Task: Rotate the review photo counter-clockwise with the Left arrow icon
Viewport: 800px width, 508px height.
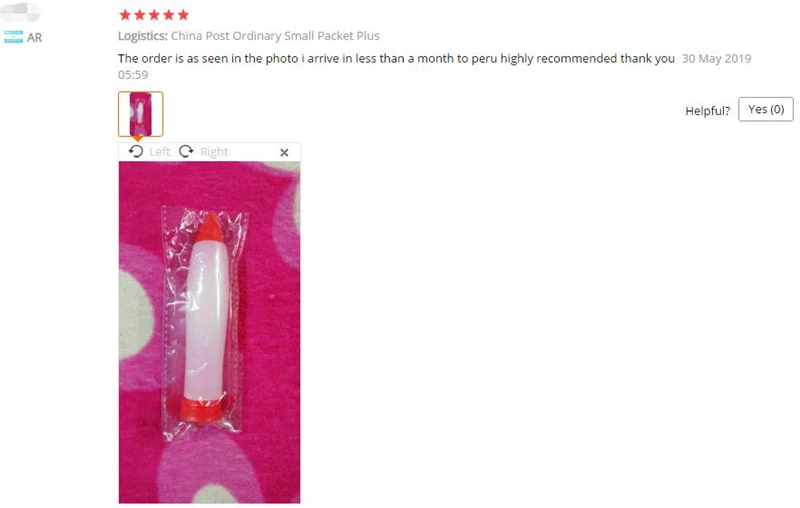Action: pos(136,151)
